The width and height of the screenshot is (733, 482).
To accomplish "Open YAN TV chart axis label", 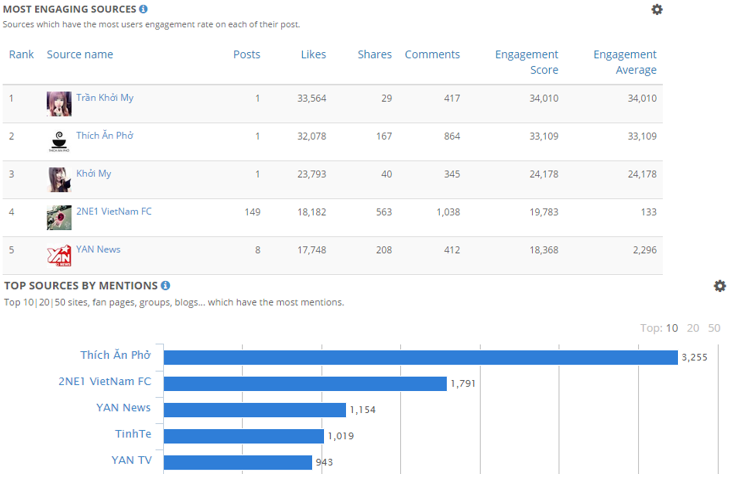I will point(131,460).
